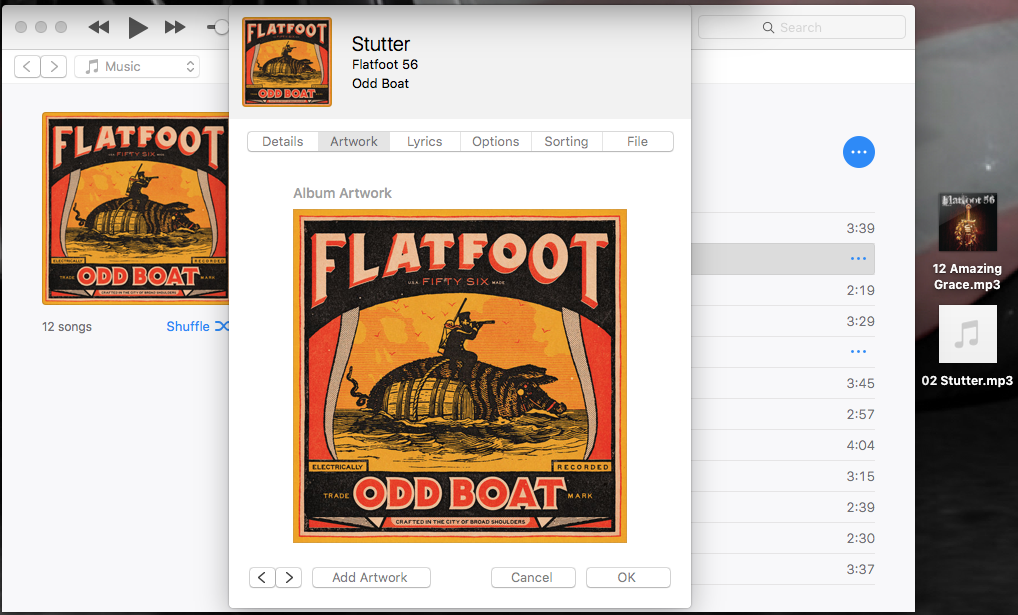Open the Music library dropdown
The height and width of the screenshot is (615, 1018).
137,66
